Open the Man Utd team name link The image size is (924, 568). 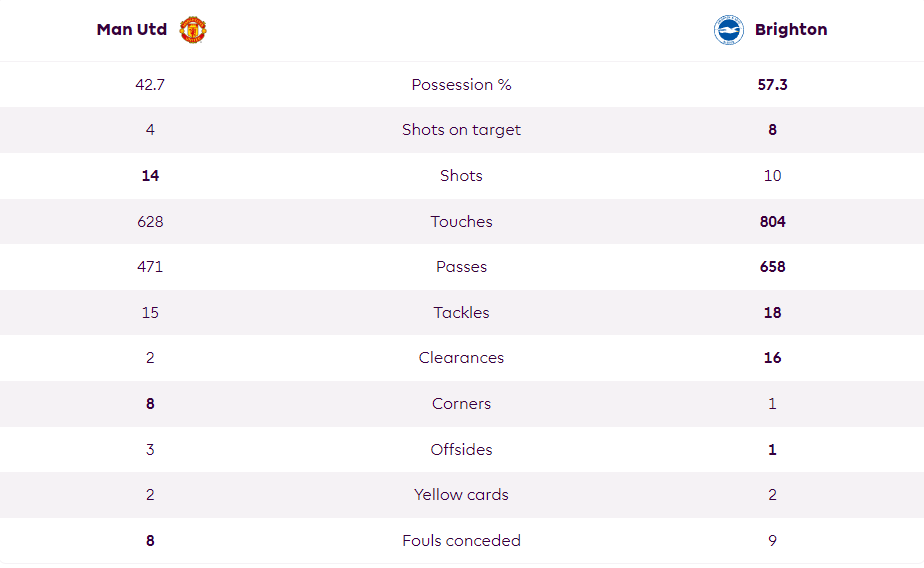[x=132, y=29]
